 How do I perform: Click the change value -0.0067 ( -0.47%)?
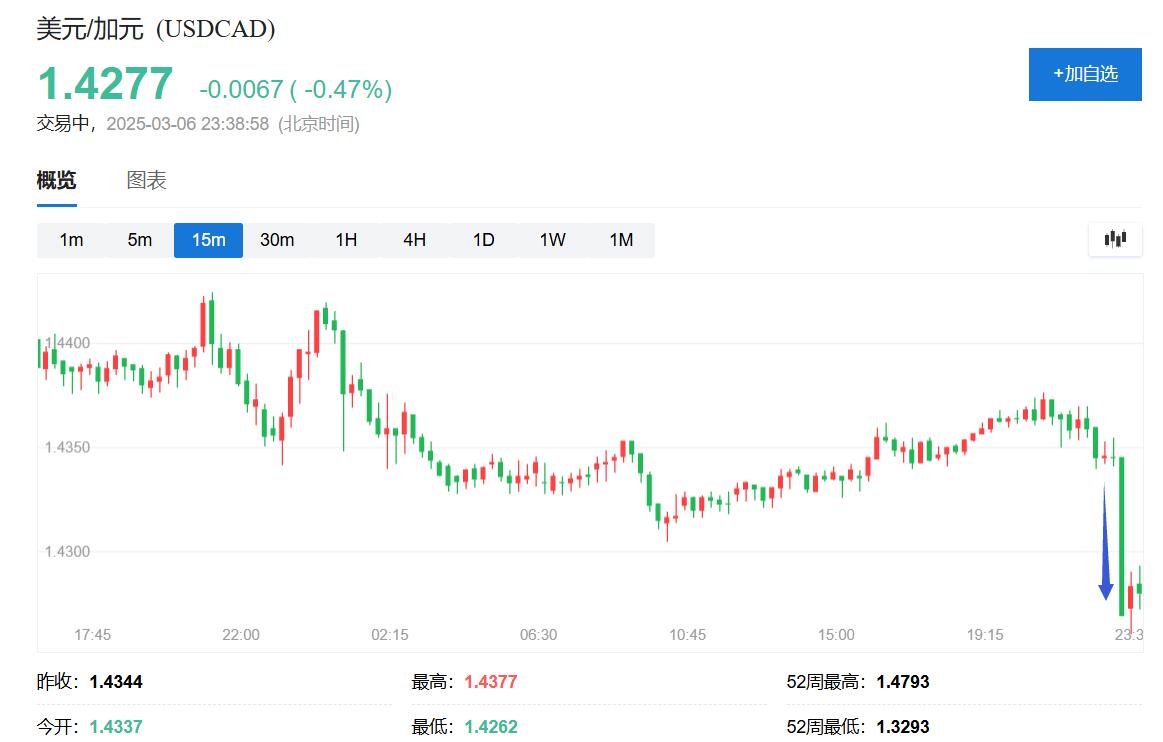click(x=295, y=90)
